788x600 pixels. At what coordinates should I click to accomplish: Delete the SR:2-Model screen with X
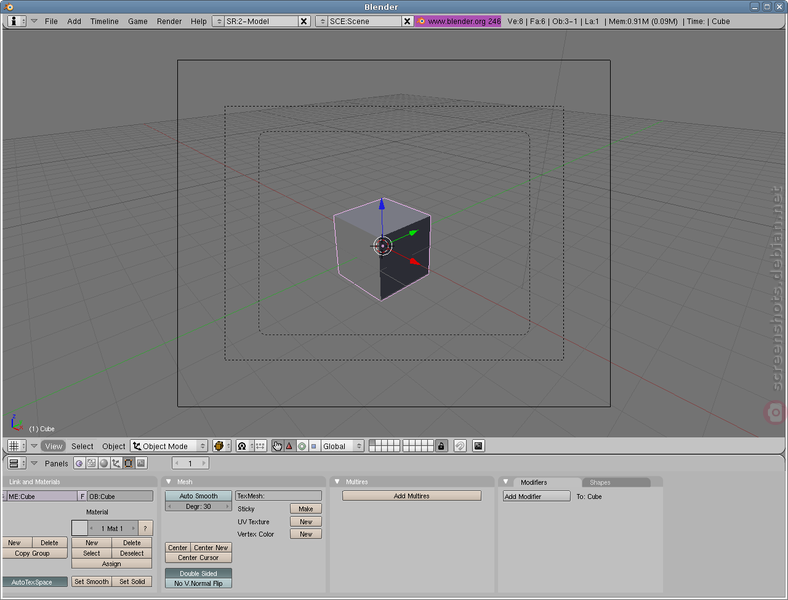(304, 21)
